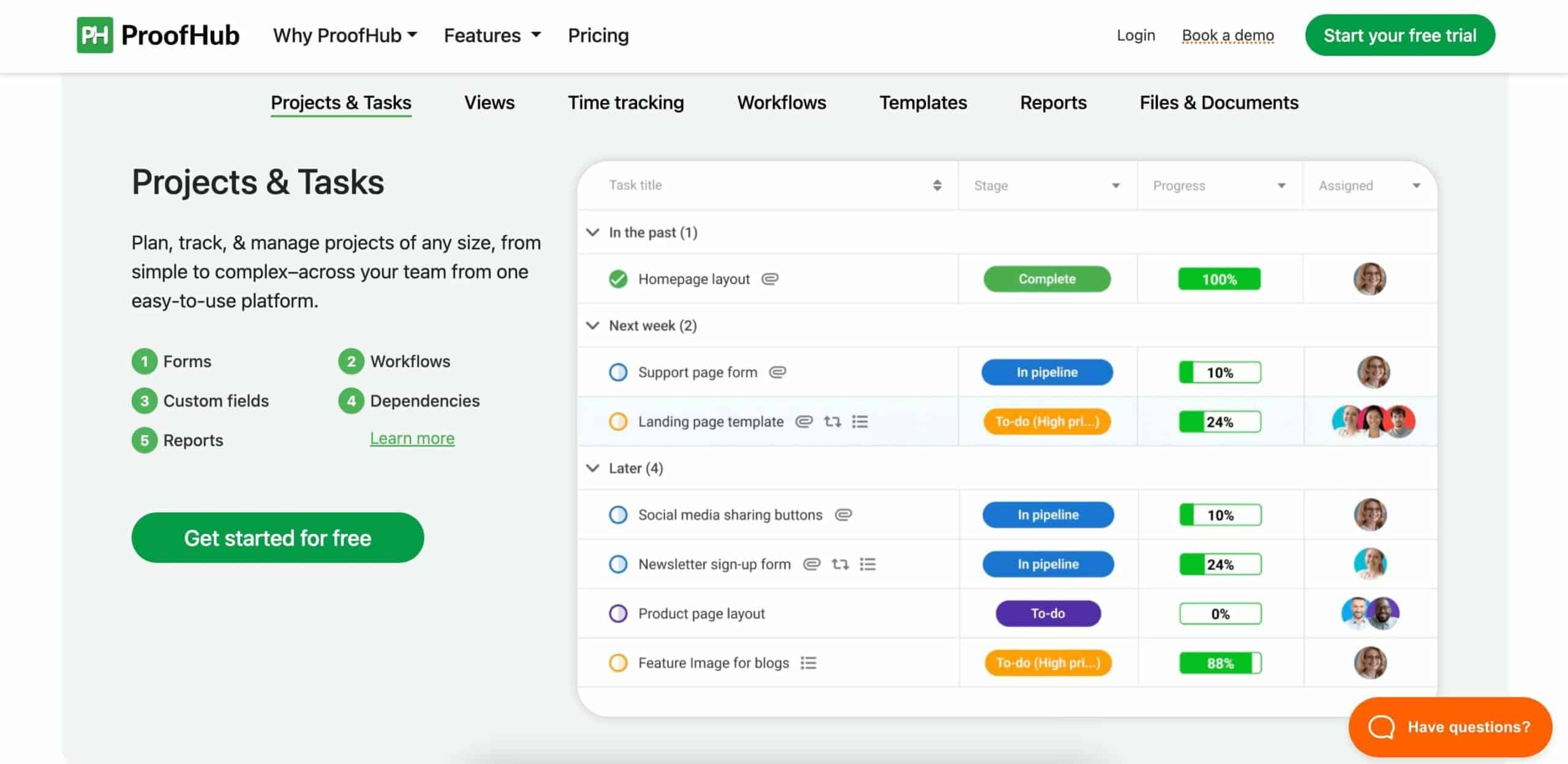Collapse the Next week section
1568x764 pixels.
pos(592,325)
